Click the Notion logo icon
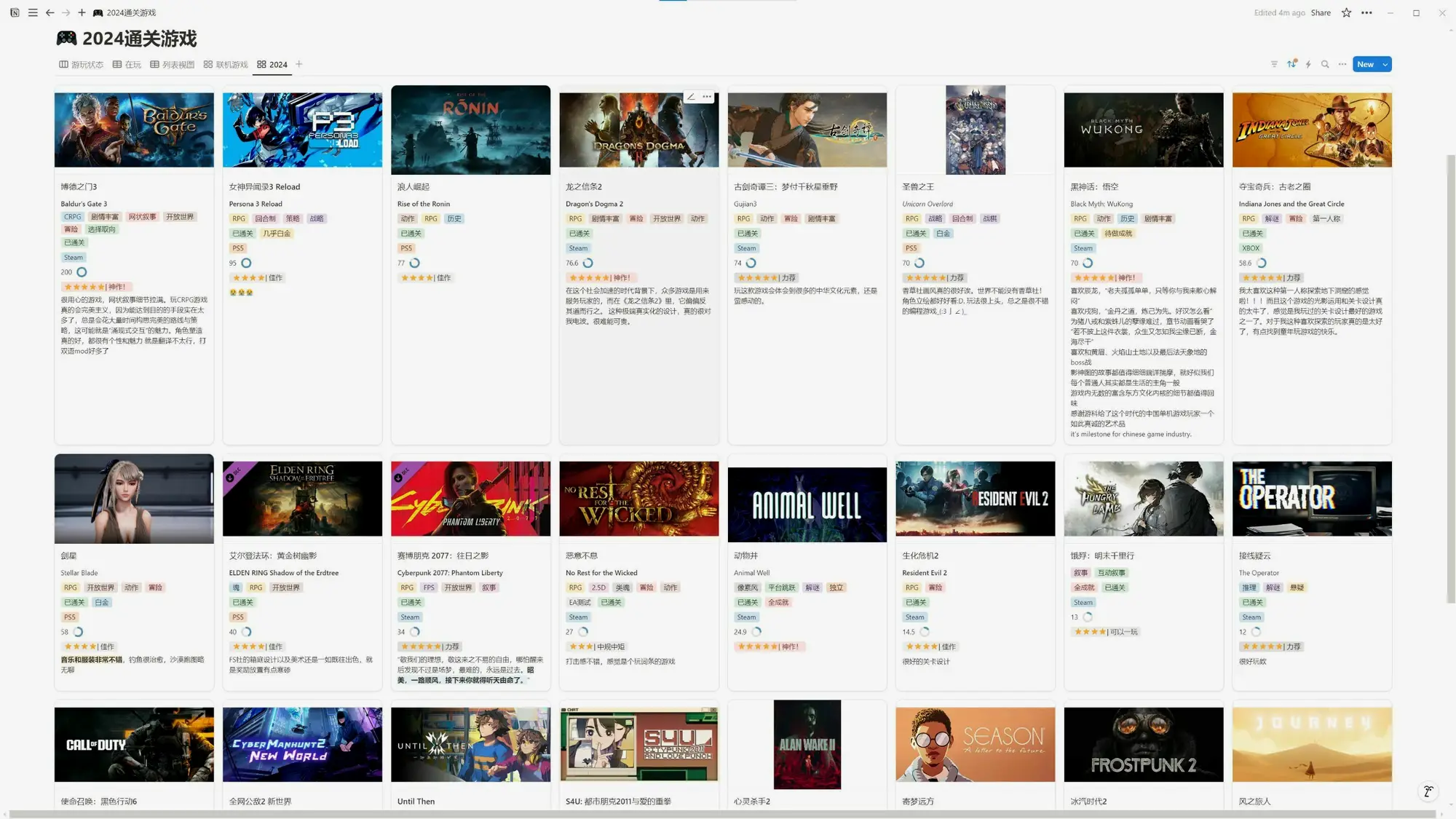This screenshot has width=1456, height=819. (15, 12)
